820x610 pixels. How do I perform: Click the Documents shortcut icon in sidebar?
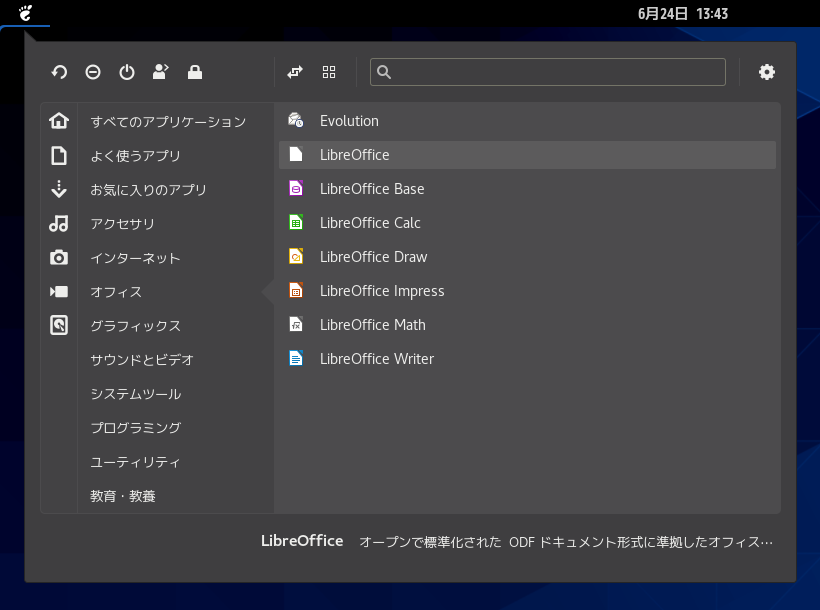point(59,155)
